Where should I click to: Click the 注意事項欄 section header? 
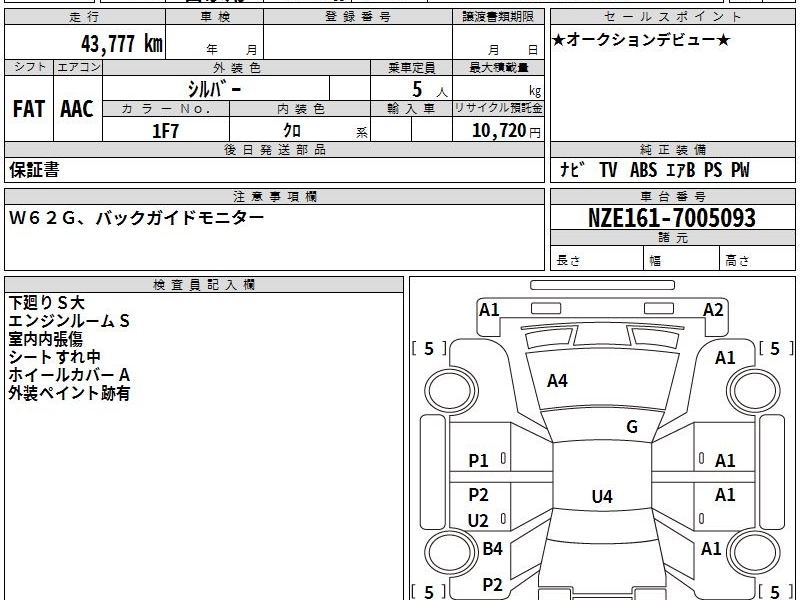coord(274,196)
